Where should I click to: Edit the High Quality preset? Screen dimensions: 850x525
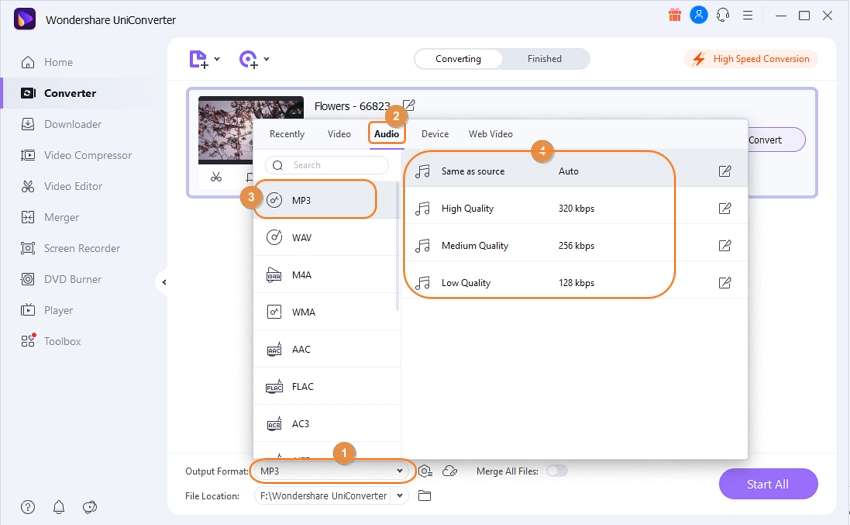tap(724, 208)
